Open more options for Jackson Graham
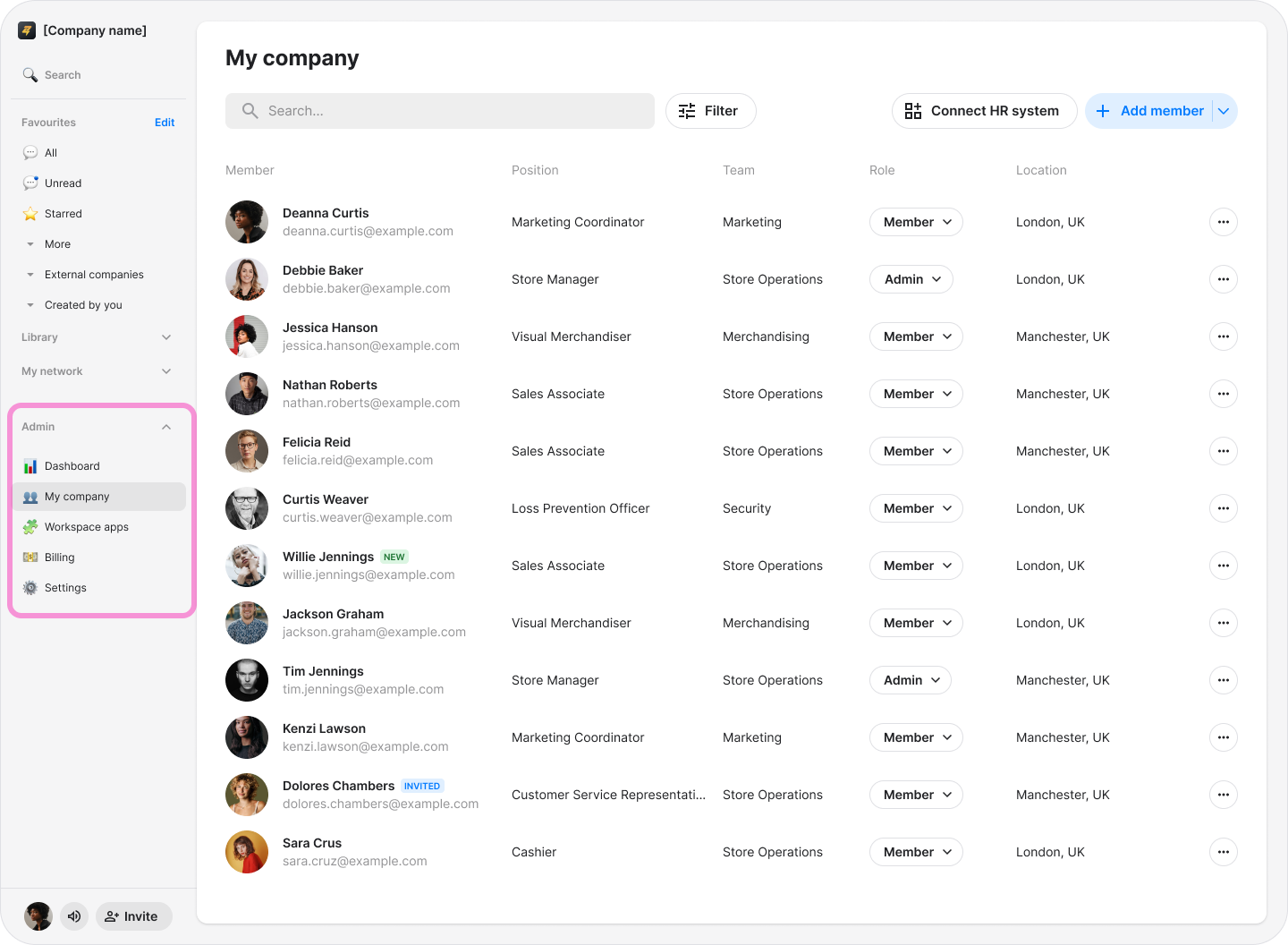This screenshot has width=1288, height=945. click(1224, 623)
